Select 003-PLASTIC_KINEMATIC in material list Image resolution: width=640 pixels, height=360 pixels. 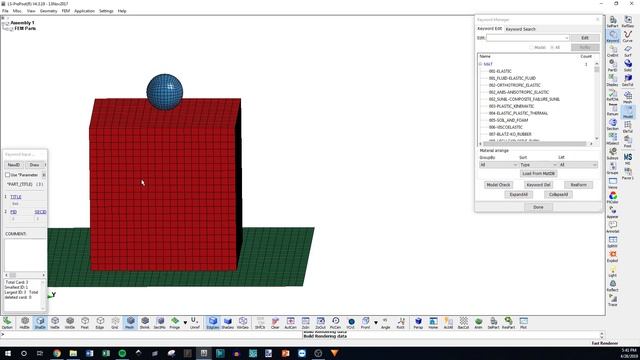pos(511,106)
